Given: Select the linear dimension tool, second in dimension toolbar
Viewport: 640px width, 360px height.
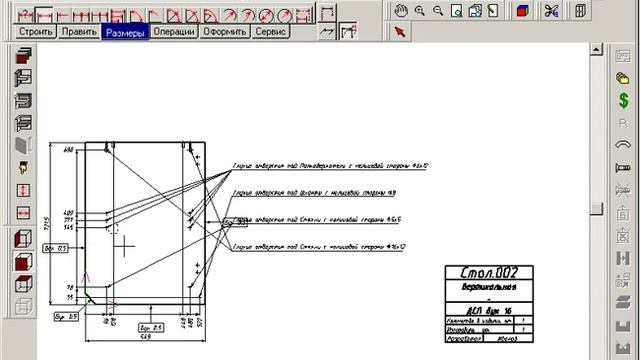Looking at the screenshot, I should (x=44, y=16).
